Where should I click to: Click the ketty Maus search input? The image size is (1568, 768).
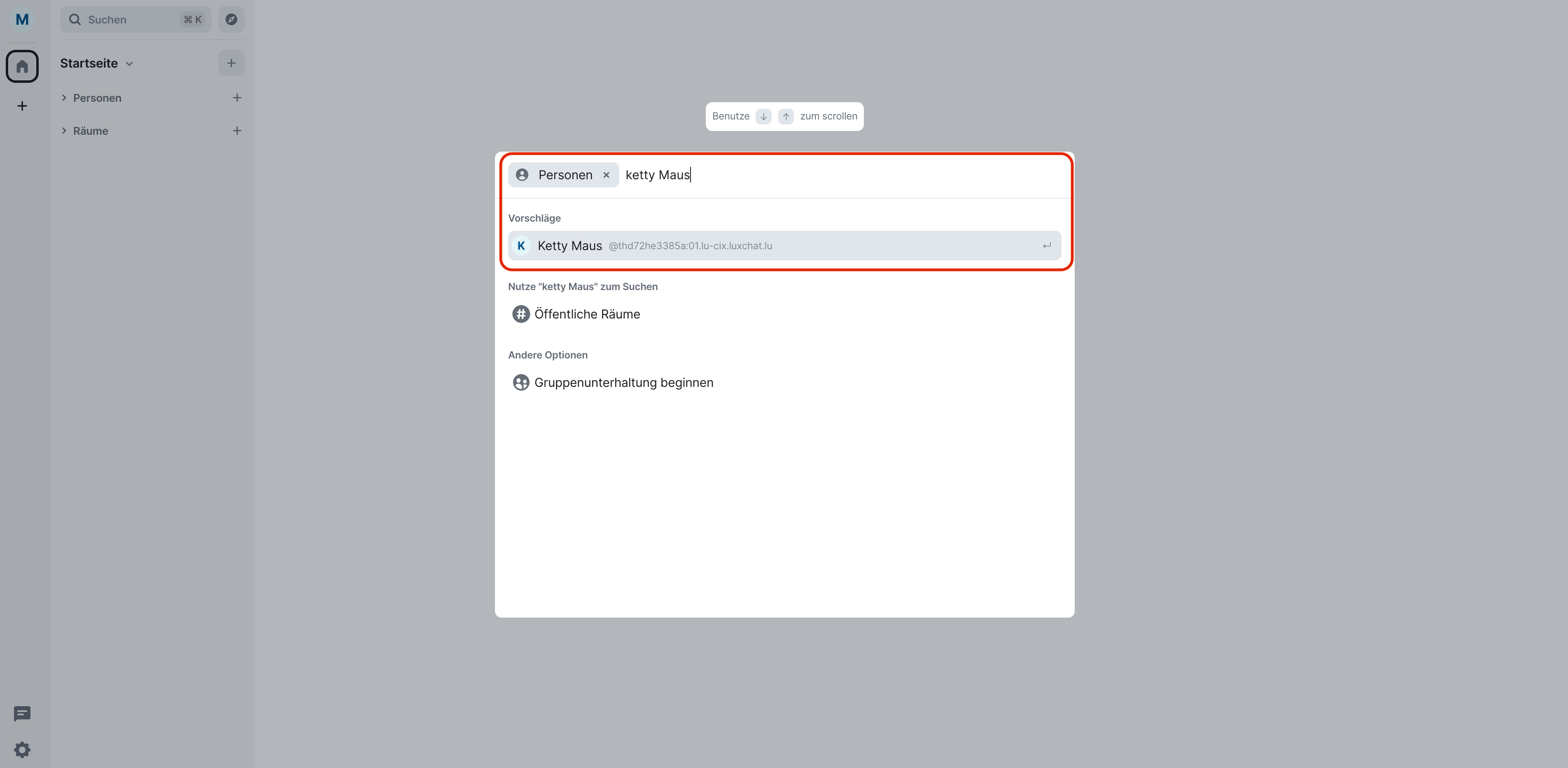pos(840,175)
